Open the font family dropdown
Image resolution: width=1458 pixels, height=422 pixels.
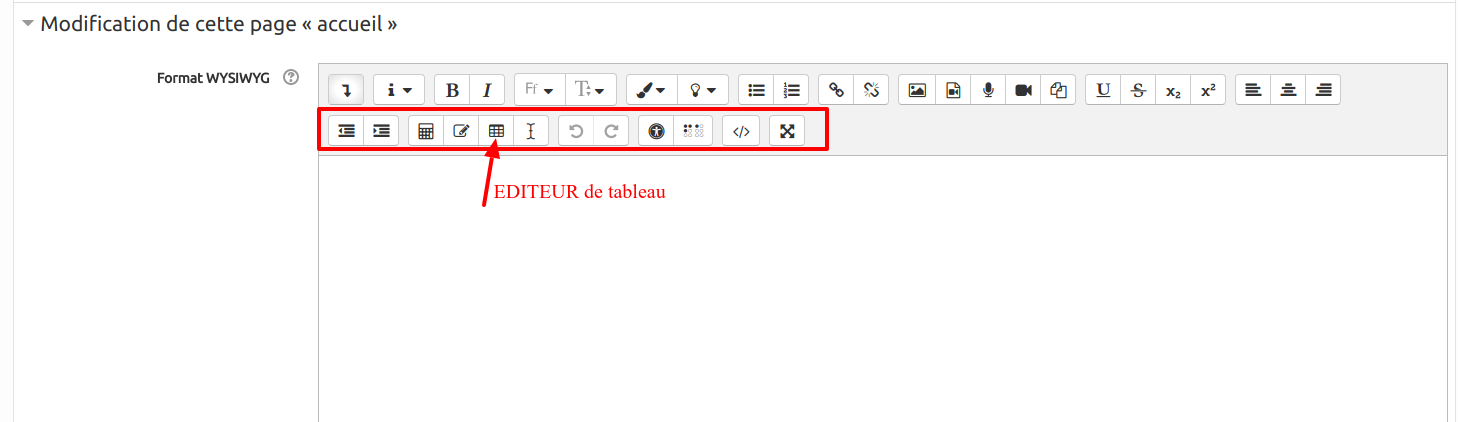(540, 90)
